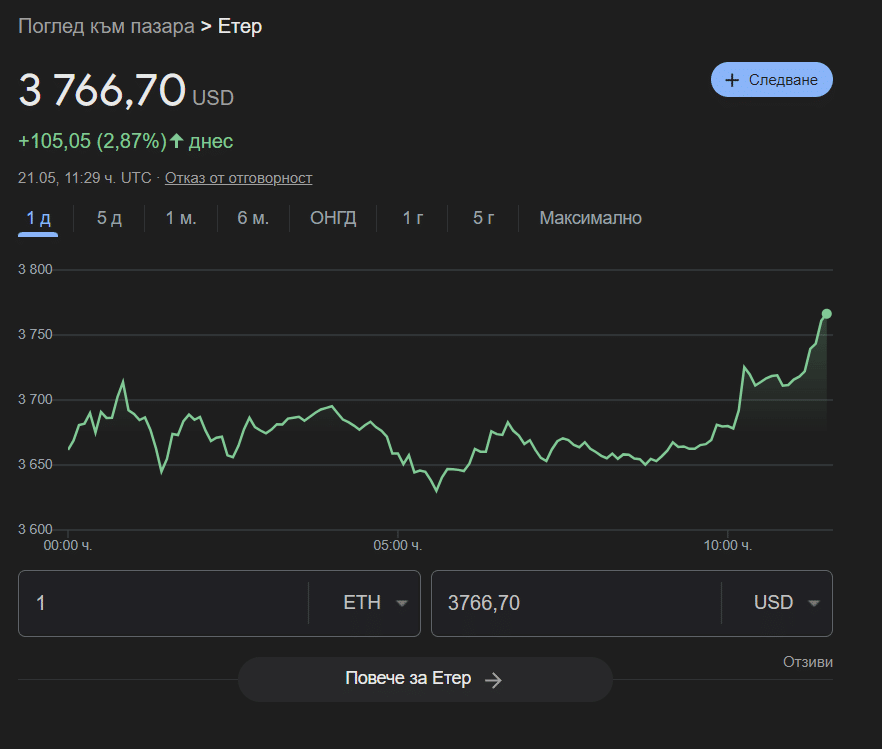Click the Поглед към пазара breadcrumb link
The image size is (882, 749).
point(106,26)
